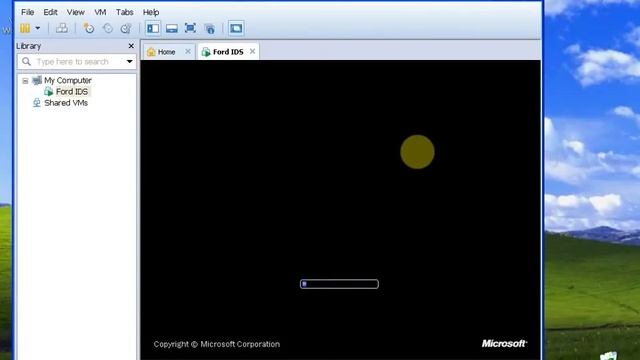Screen dimensions: 640x360
Task: Open the Help menu
Action: (x=151, y=12)
